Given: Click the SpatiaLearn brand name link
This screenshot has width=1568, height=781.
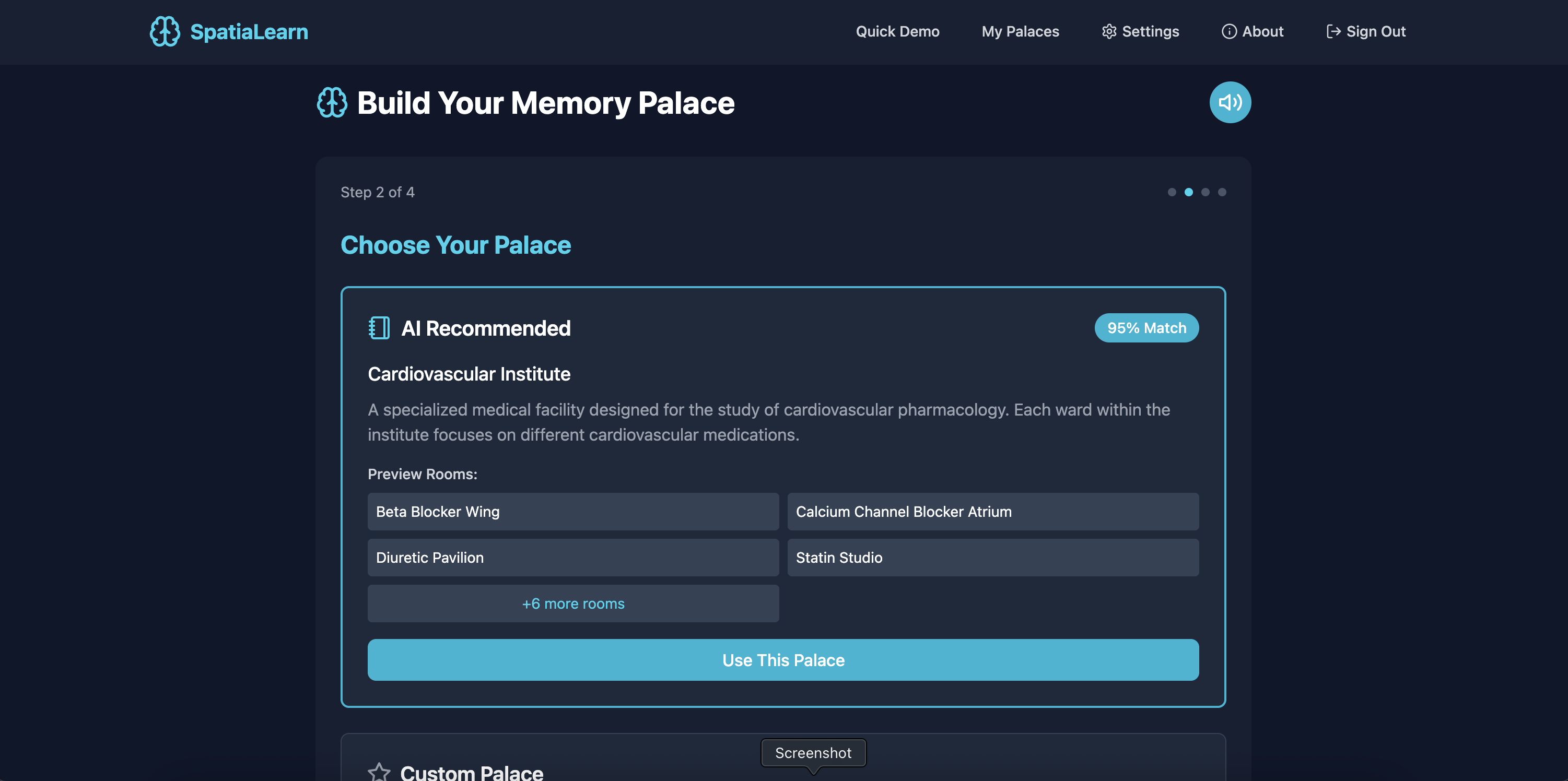Looking at the screenshot, I should pos(249,32).
